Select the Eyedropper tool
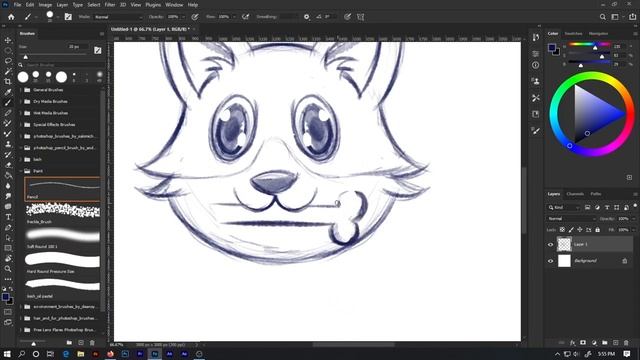This screenshot has height=360, width=640. coord(8,92)
